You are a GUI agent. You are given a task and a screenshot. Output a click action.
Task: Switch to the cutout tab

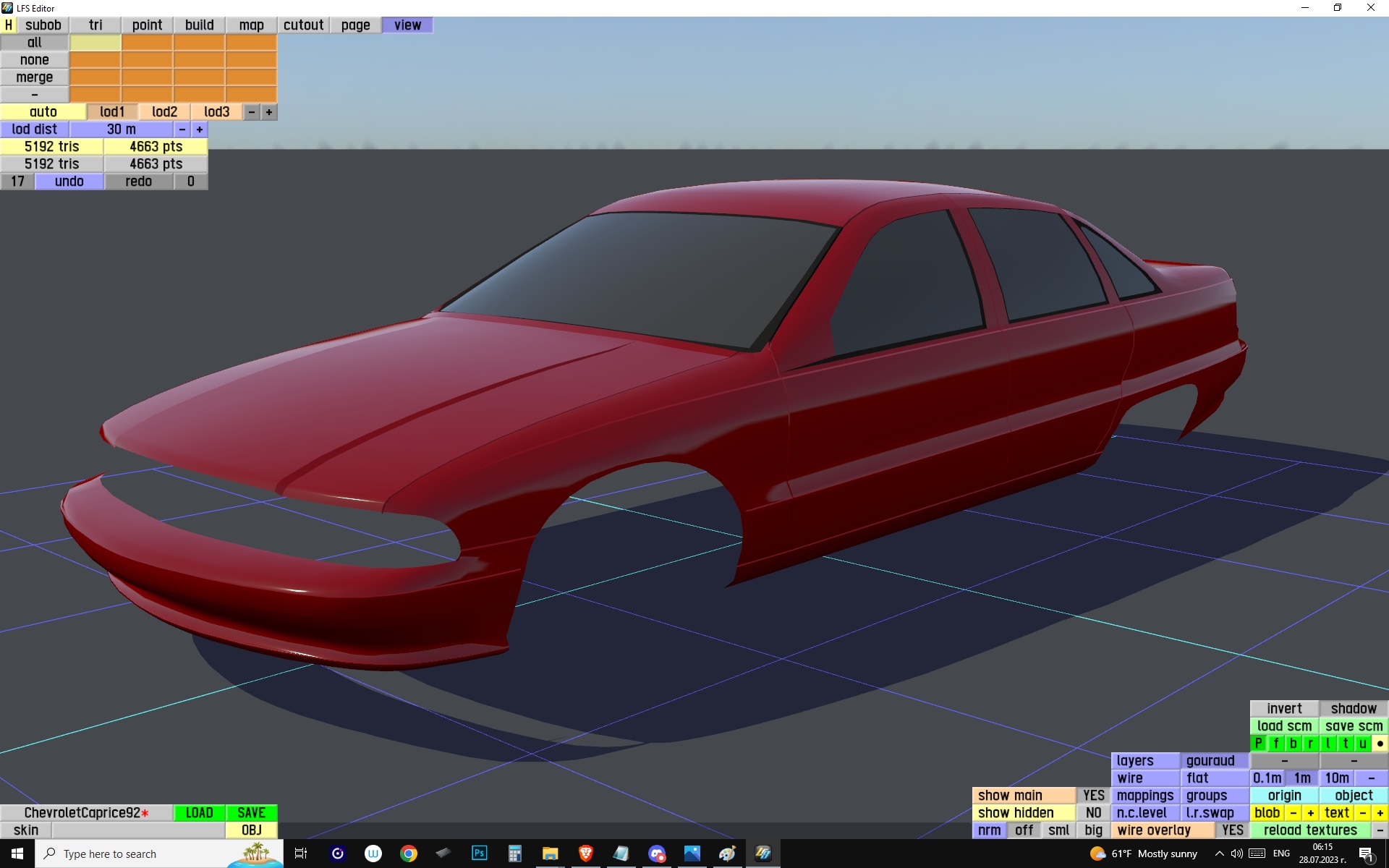pos(303,25)
